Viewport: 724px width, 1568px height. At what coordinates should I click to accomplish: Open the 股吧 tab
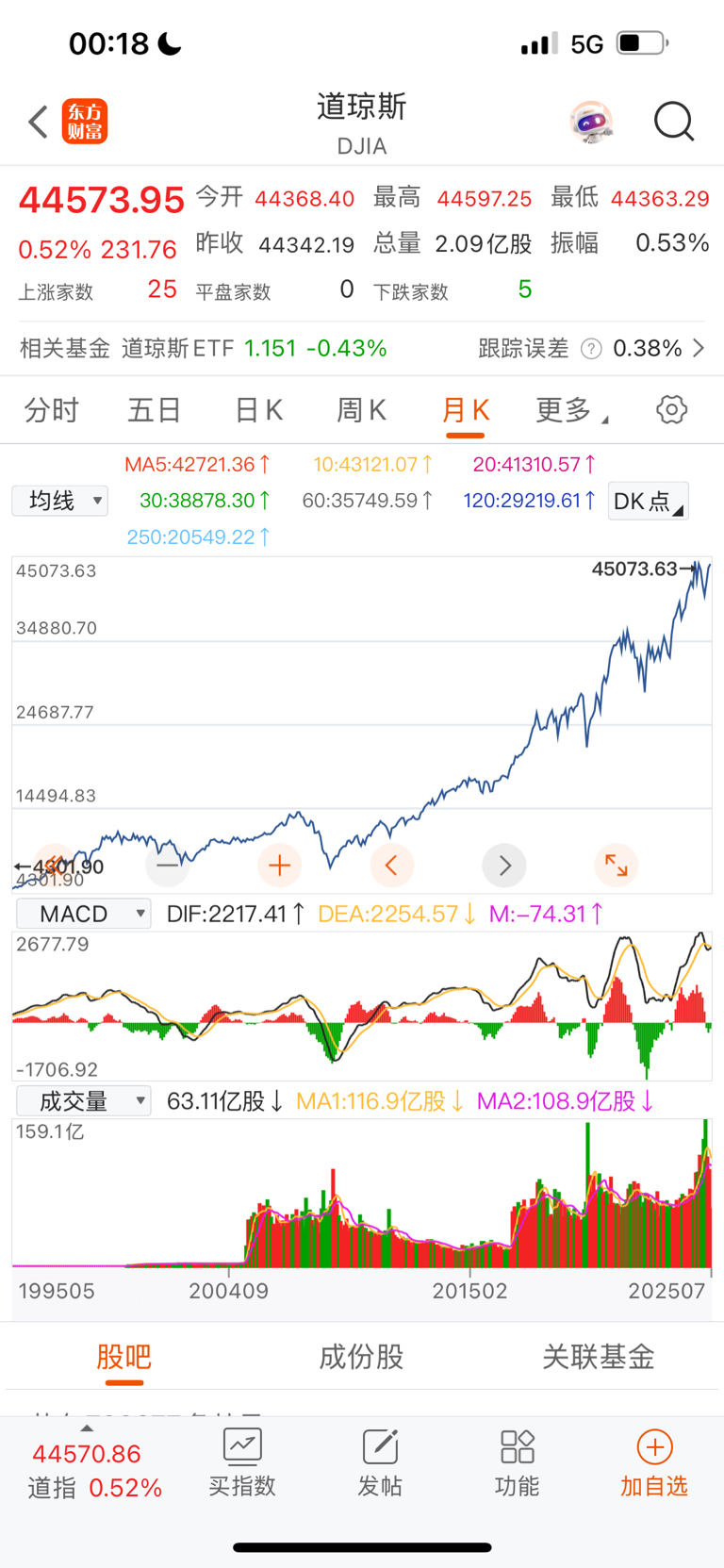[124, 1357]
